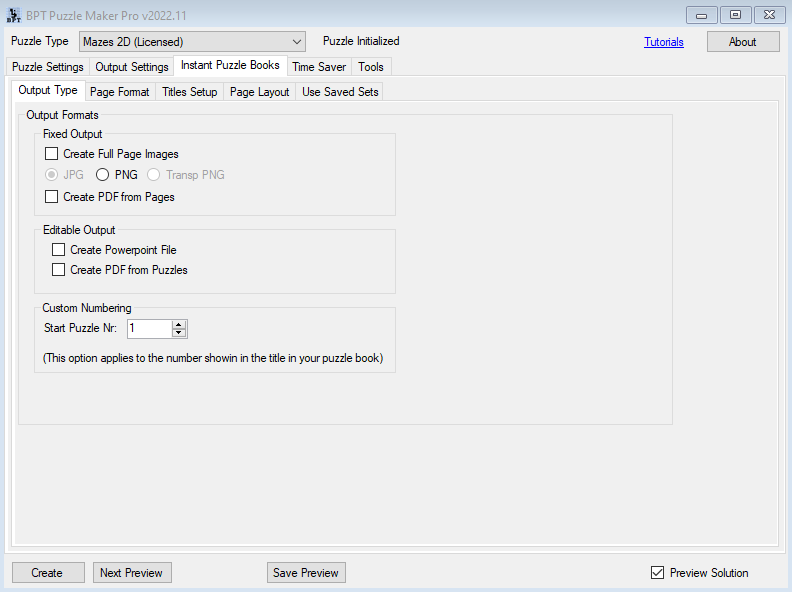Open the Tutorials link
The image size is (792, 592).
pyautogui.click(x=664, y=42)
